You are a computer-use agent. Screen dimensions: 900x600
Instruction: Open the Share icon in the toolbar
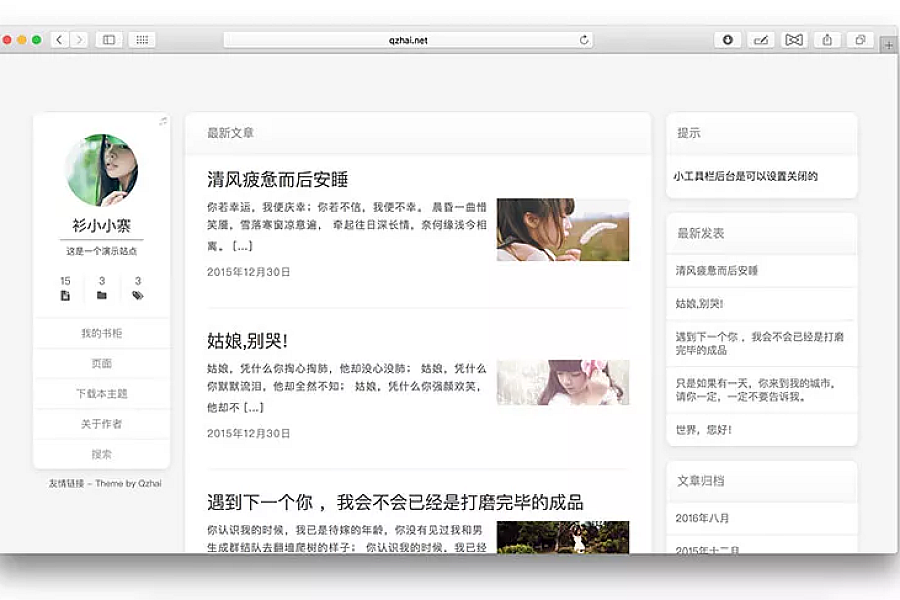(x=827, y=40)
